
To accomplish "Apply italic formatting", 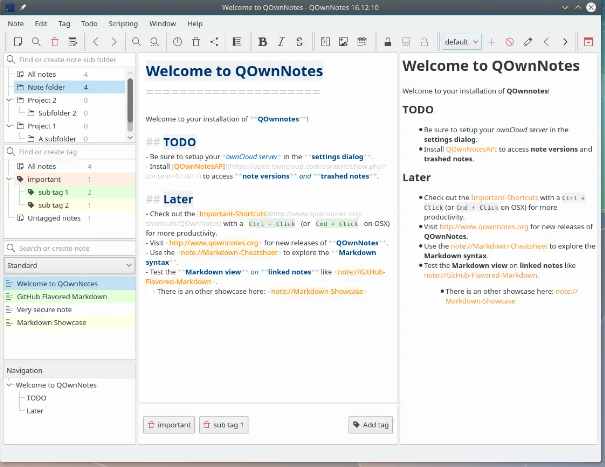I will pos(281,42).
